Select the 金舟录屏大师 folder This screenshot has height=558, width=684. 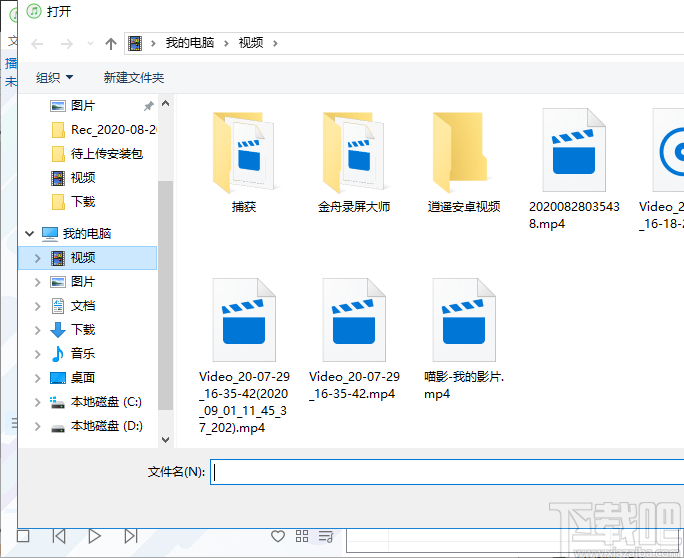[x=354, y=161]
